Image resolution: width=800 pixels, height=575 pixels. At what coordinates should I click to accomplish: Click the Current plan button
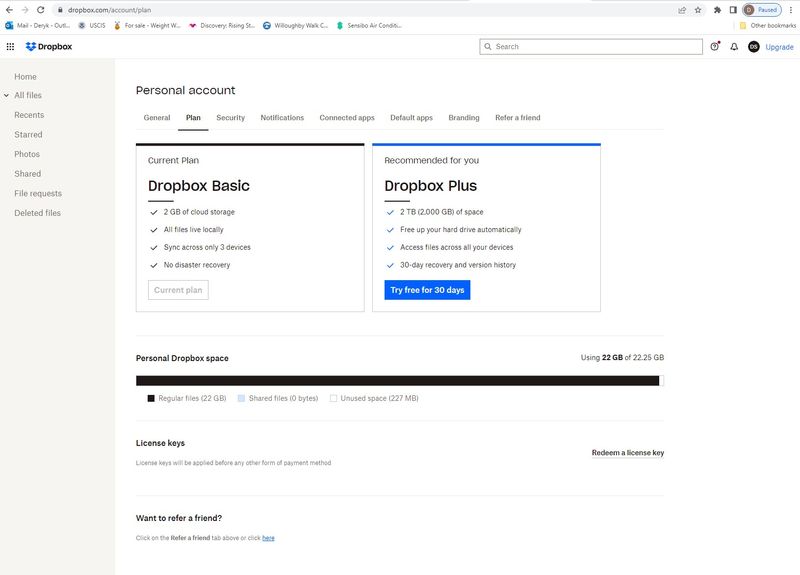[178, 290]
